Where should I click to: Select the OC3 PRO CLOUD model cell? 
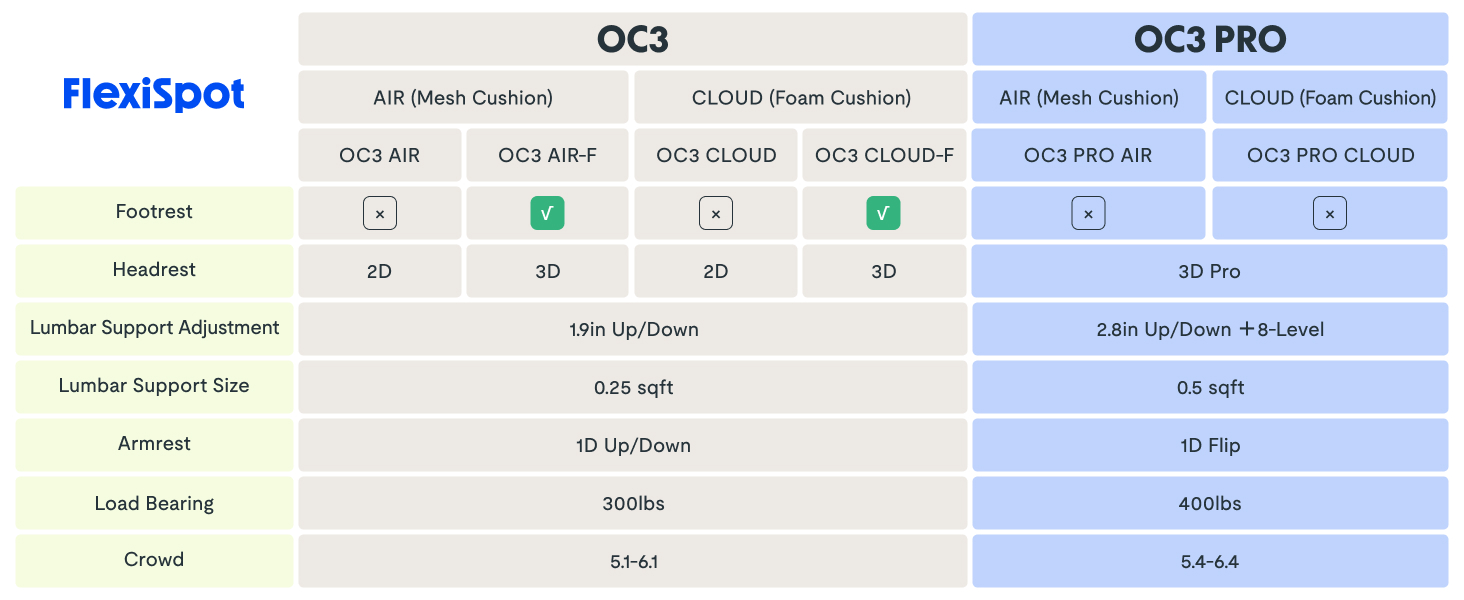1330,155
